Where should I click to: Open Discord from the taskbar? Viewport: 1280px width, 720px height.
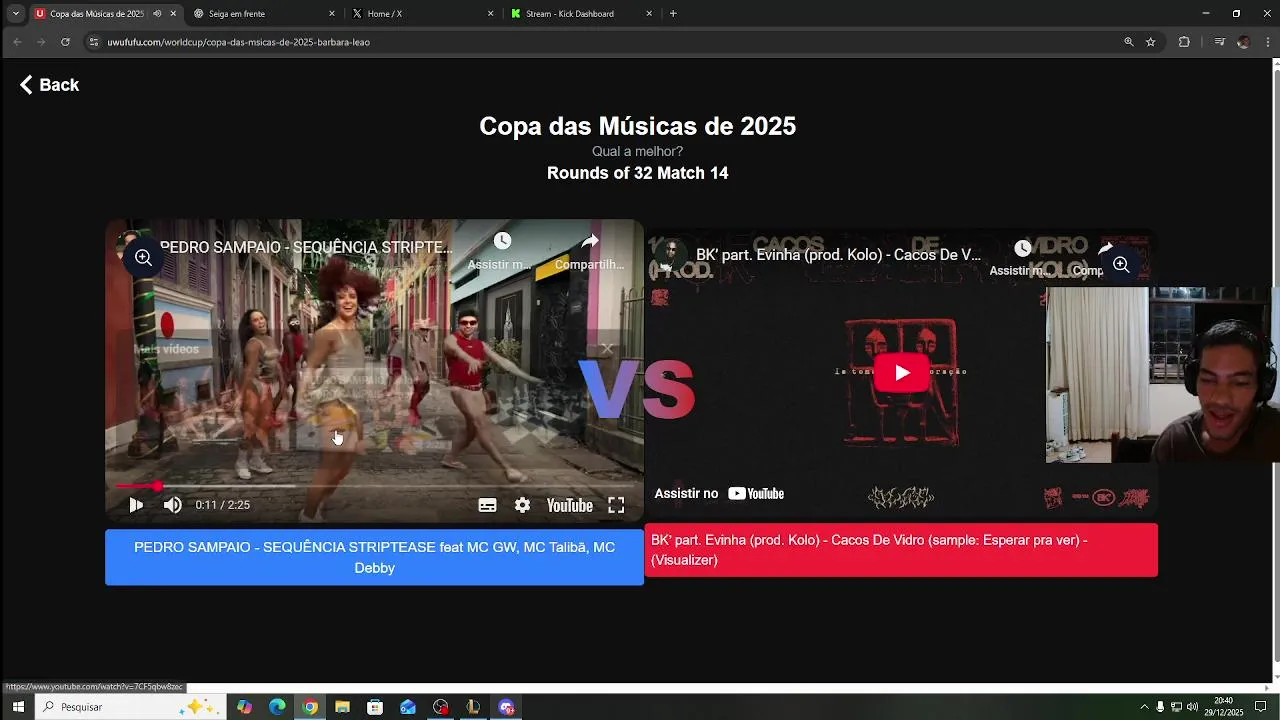pyautogui.click(x=506, y=707)
